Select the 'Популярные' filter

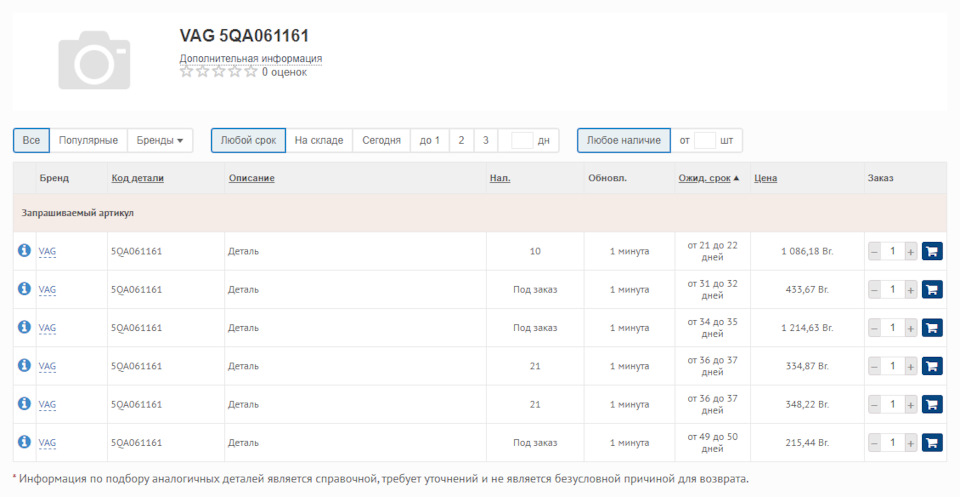pos(88,140)
